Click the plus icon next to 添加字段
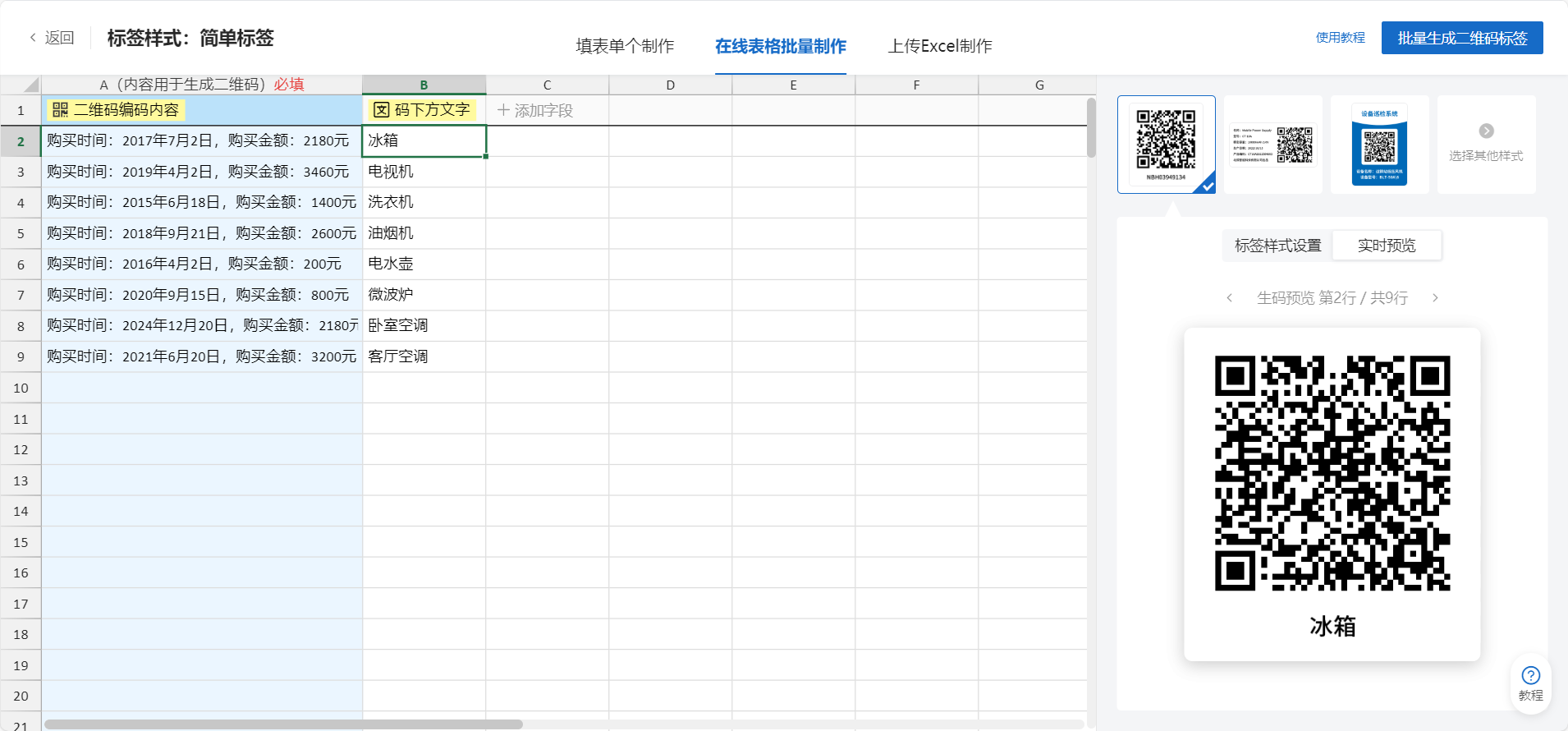The image size is (1568, 731). [x=503, y=110]
